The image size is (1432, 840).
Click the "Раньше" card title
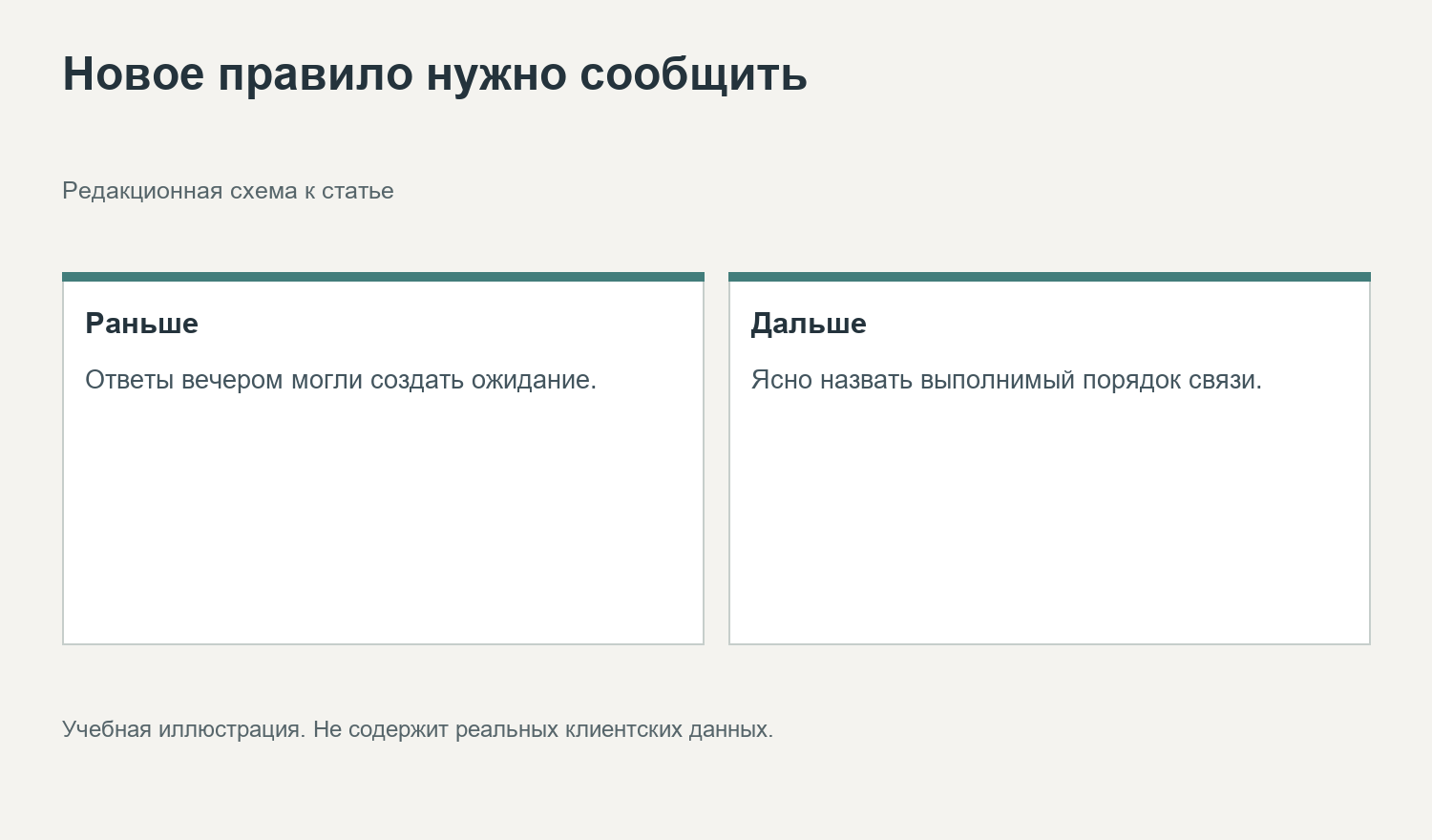coord(142,324)
